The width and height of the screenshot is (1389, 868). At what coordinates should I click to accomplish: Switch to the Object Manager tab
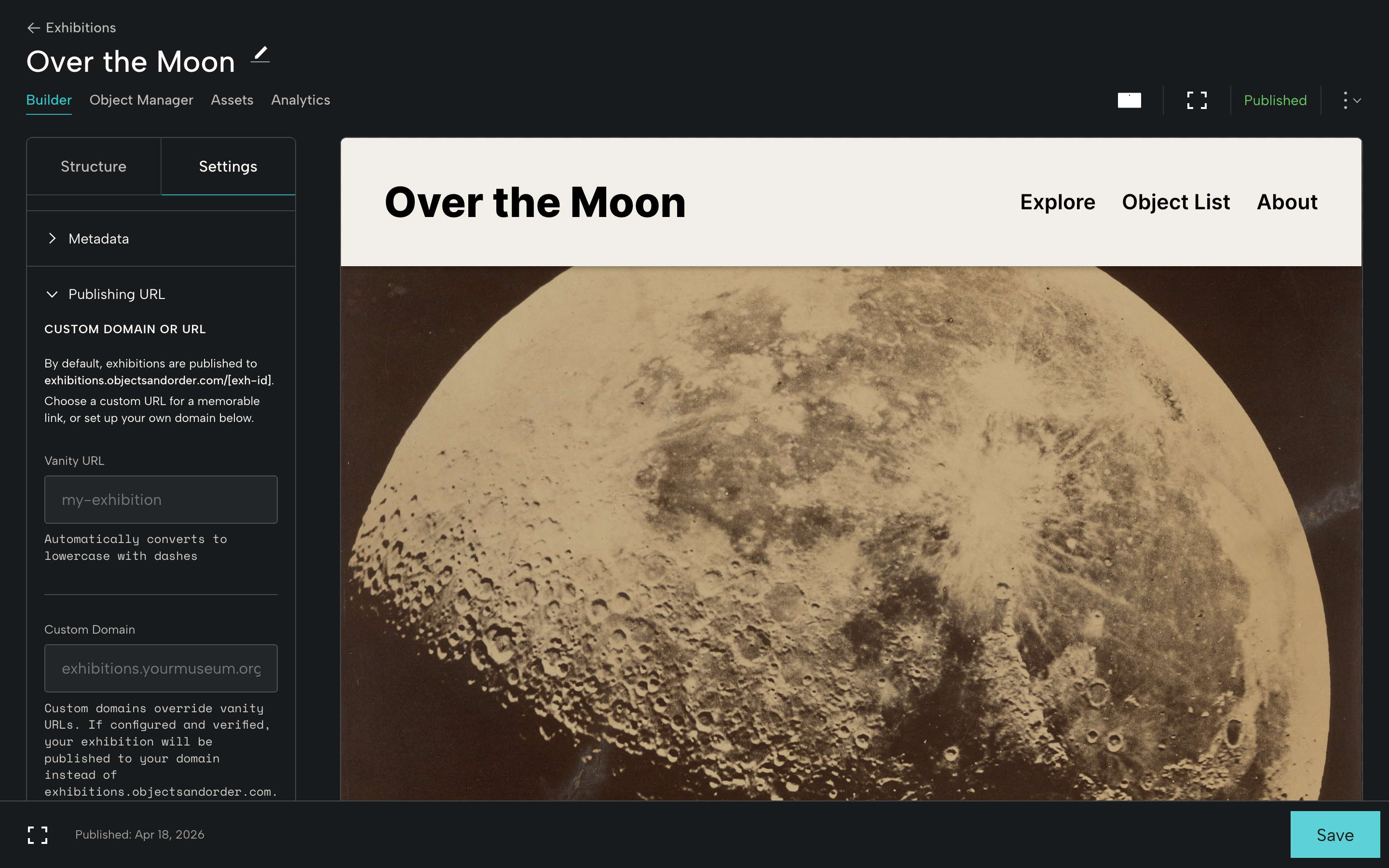[141, 100]
